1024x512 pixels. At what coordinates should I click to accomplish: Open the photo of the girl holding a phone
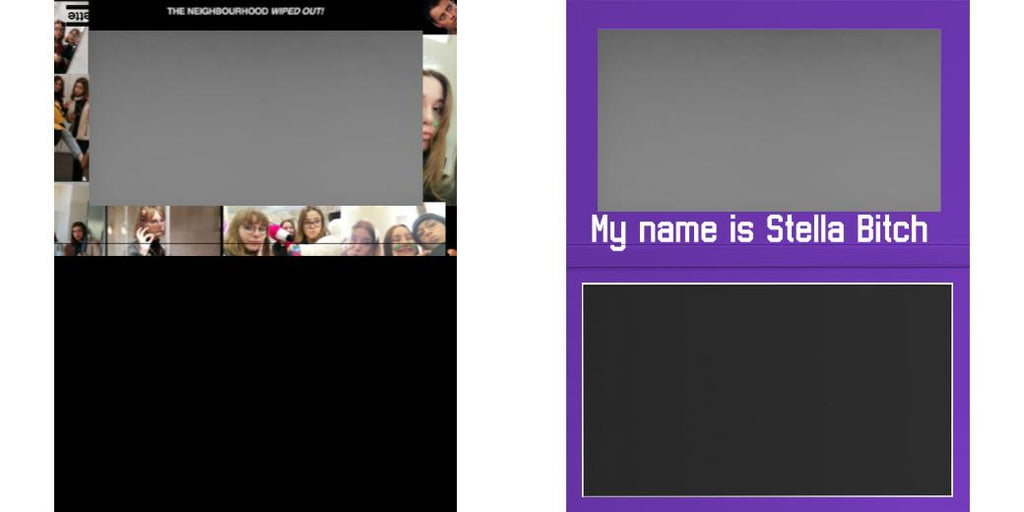click(x=146, y=231)
